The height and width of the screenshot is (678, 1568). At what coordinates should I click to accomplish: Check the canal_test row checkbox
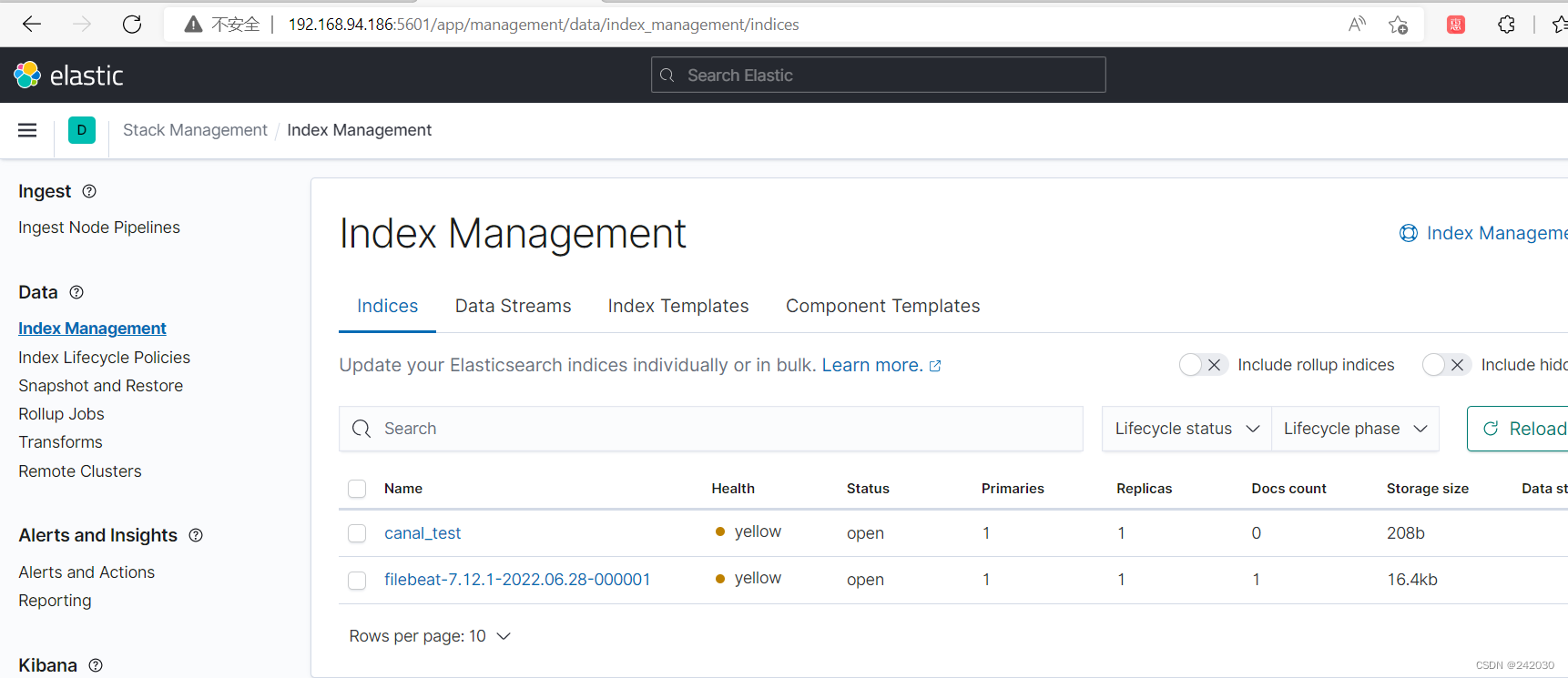[x=357, y=533]
